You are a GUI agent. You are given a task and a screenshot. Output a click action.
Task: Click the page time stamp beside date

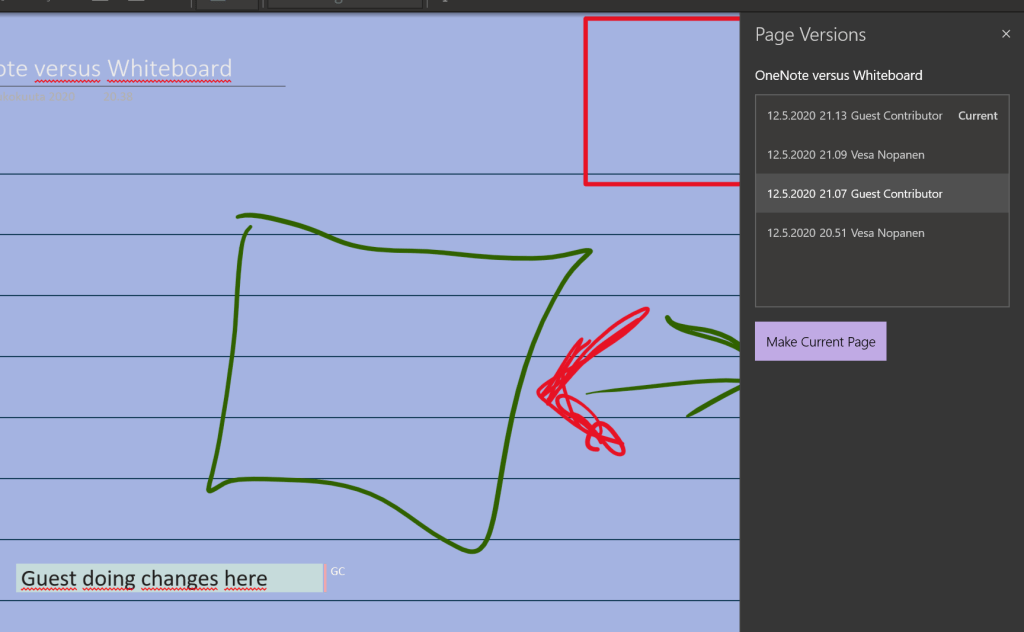click(x=118, y=97)
